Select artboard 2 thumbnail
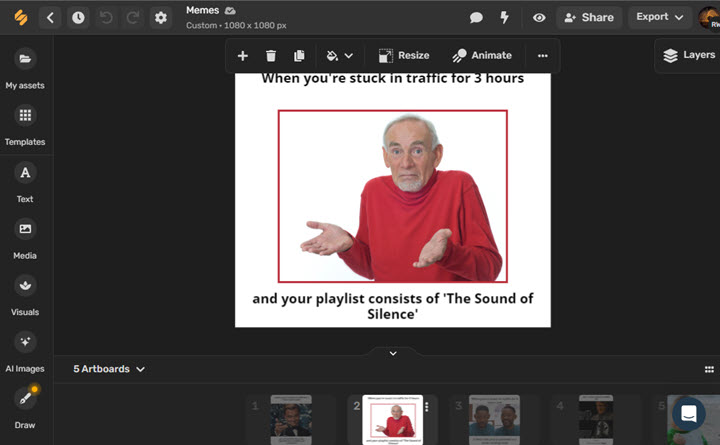Screen dimensions: 720x445 [392, 420]
